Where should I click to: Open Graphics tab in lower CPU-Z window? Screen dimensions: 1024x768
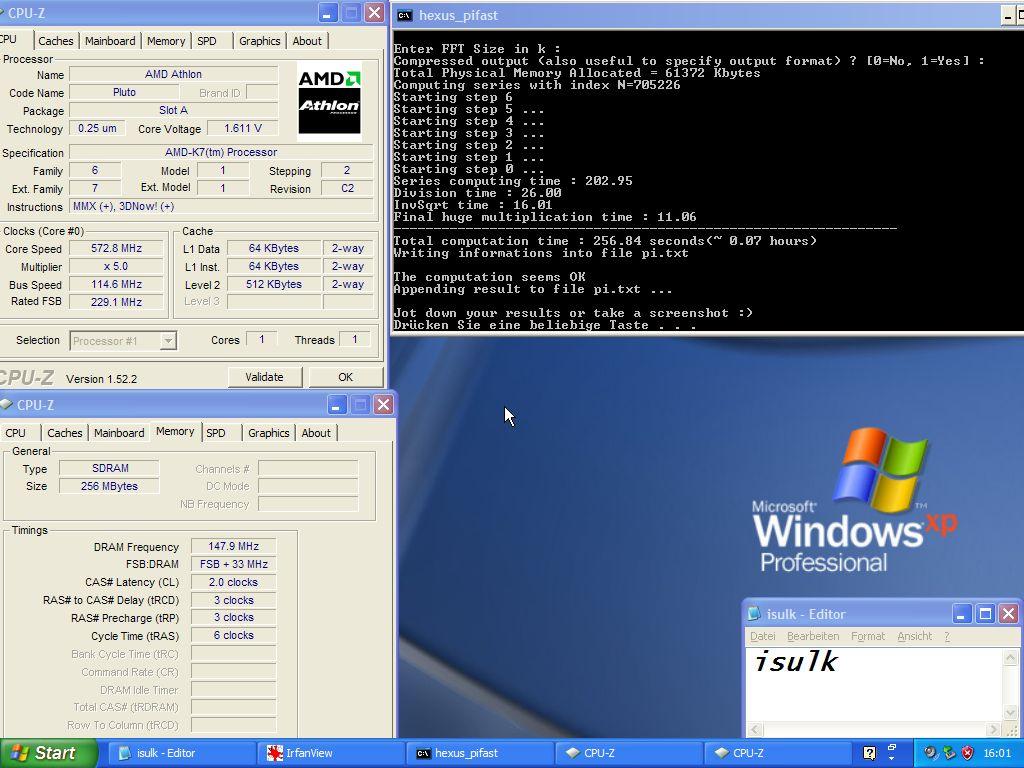268,432
